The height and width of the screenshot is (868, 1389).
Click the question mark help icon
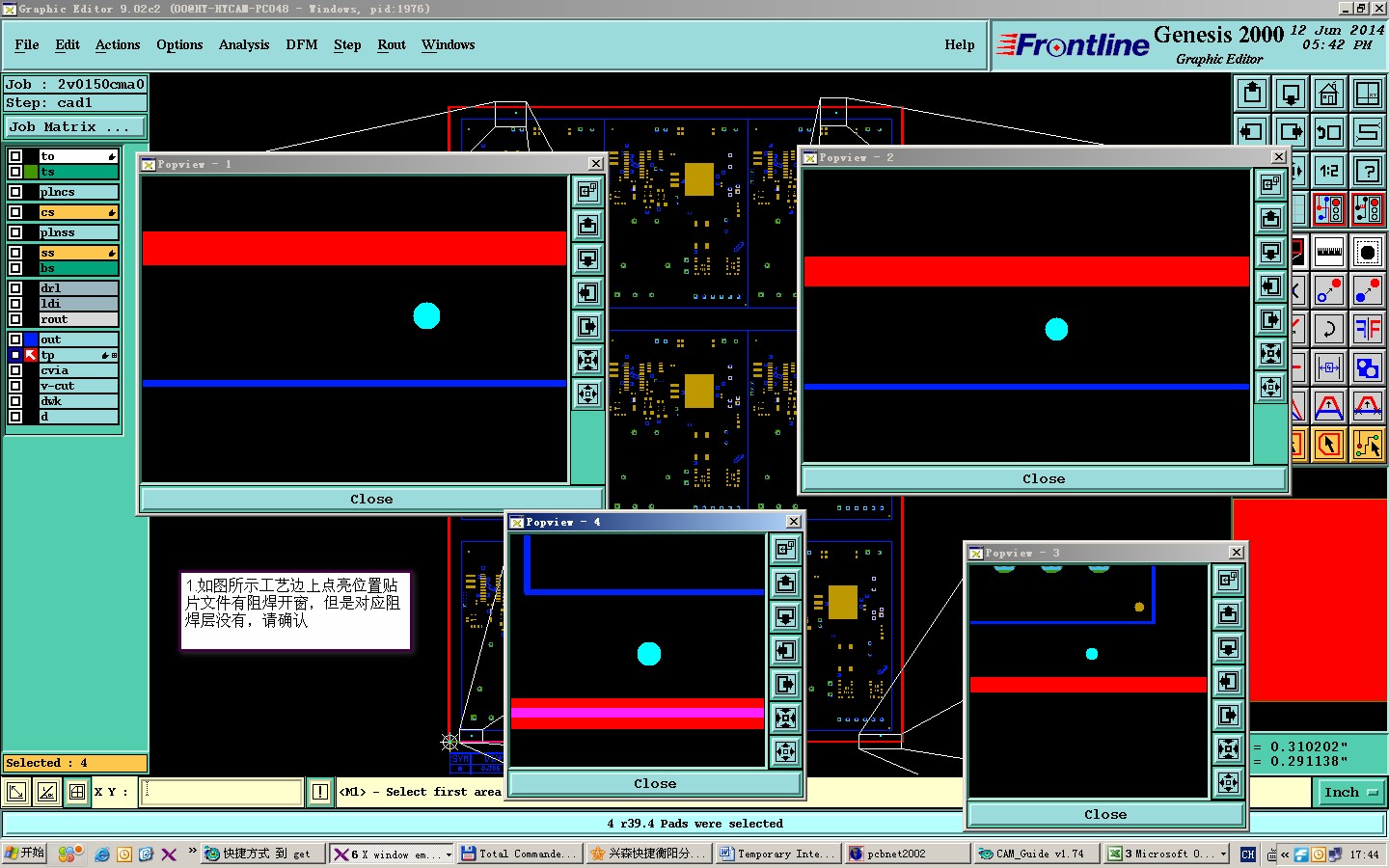coord(1367,171)
